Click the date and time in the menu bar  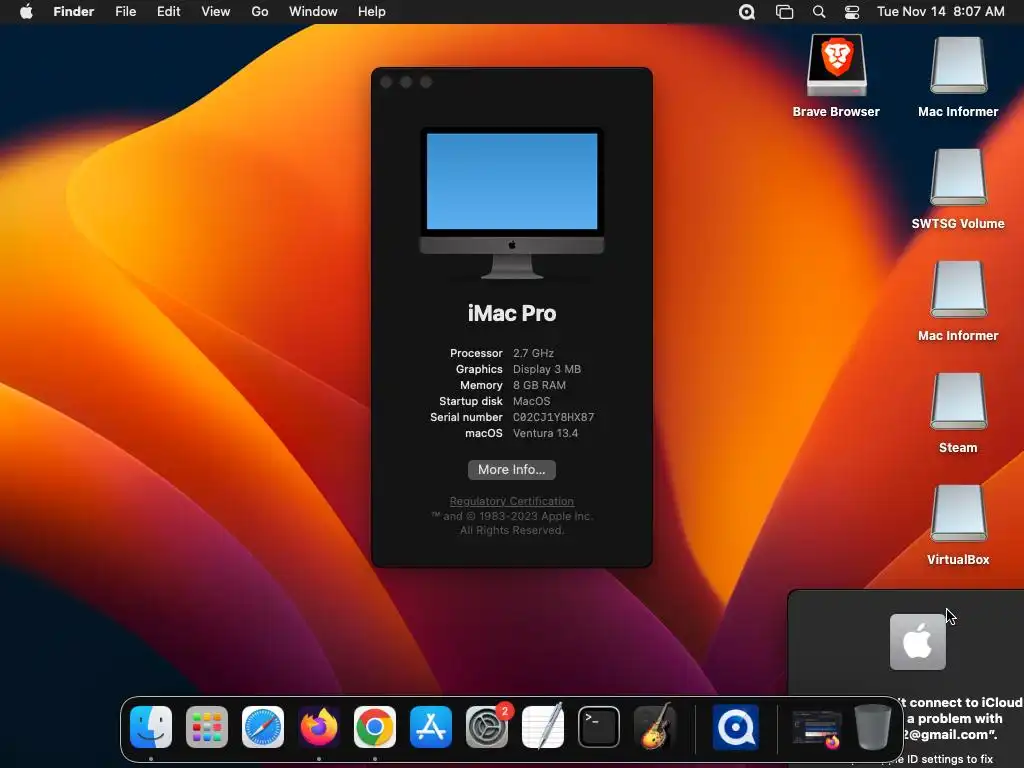[x=940, y=11]
